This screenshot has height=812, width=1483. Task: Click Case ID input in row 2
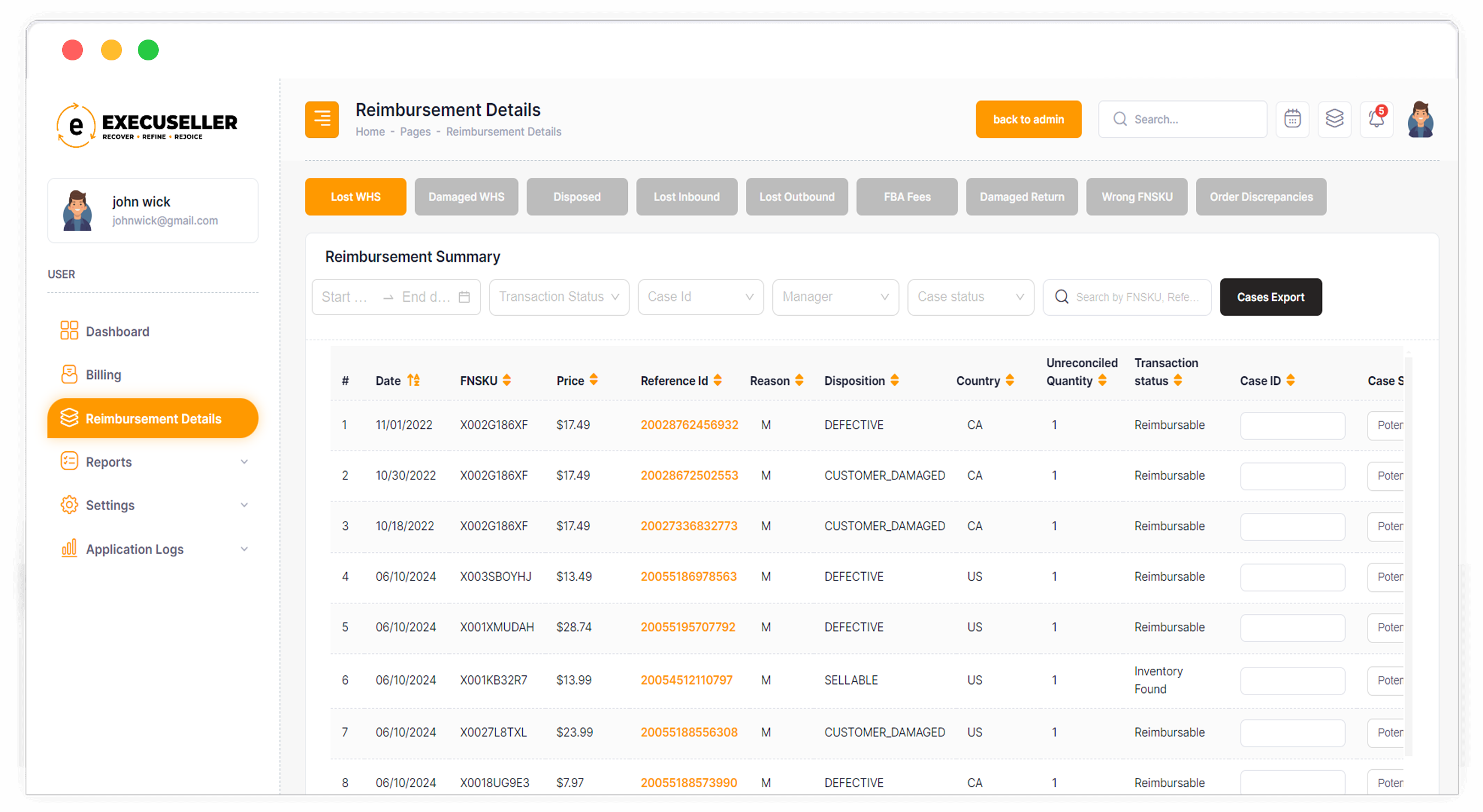1292,476
